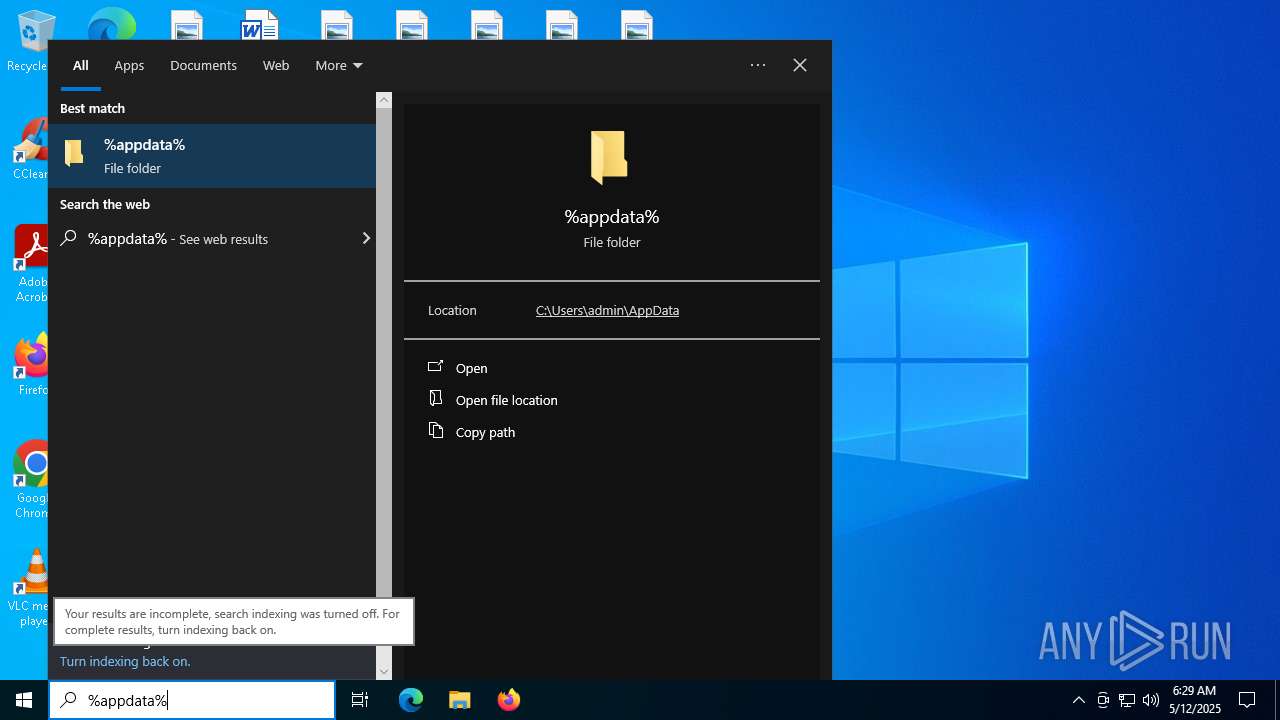This screenshot has width=1280, height=720.
Task: Open the Action Center notifications icon
Action: [1247, 700]
